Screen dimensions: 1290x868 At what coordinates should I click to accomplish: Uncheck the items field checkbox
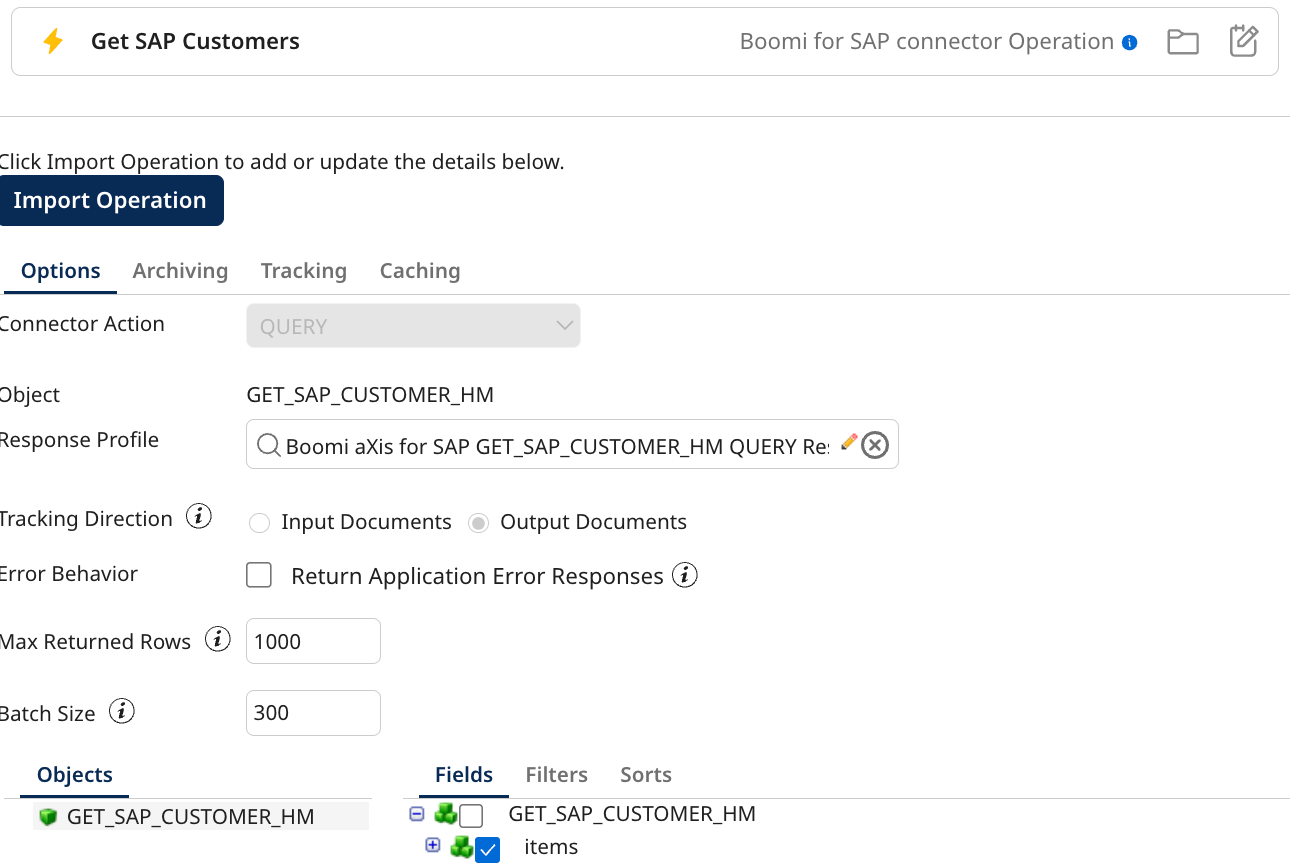click(487, 847)
